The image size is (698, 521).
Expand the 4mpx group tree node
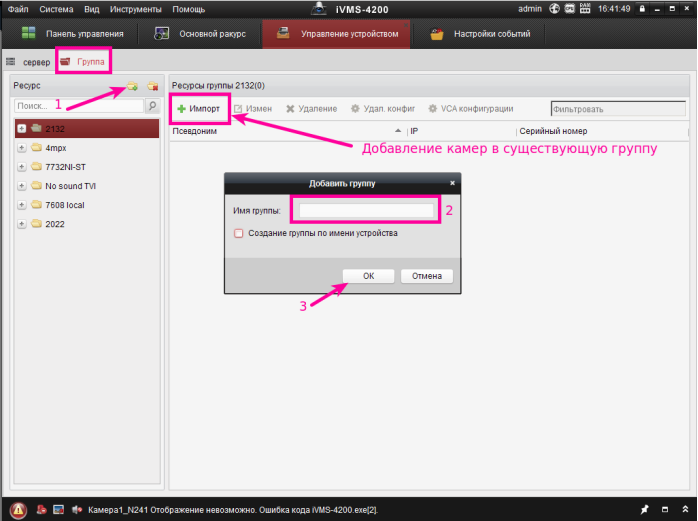point(22,147)
